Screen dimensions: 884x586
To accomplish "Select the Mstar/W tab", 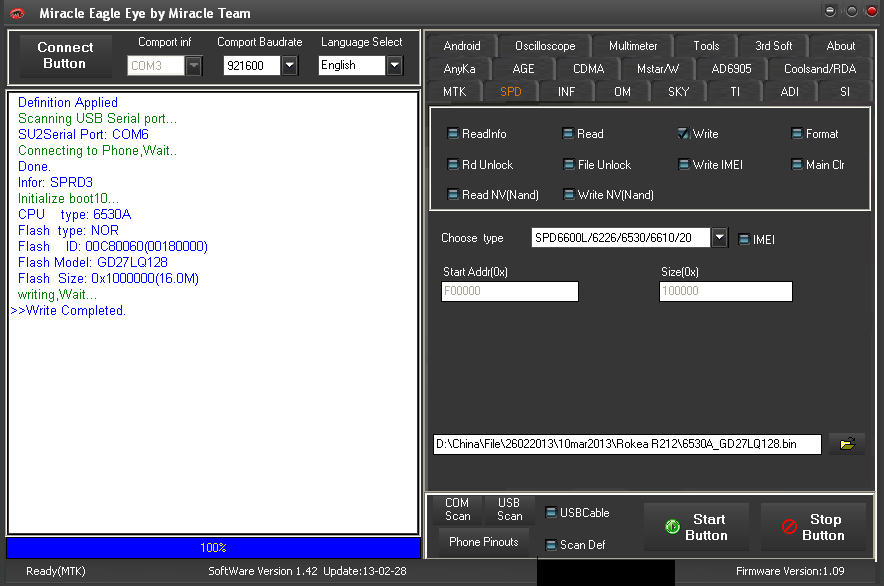I will [x=657, y=69].
